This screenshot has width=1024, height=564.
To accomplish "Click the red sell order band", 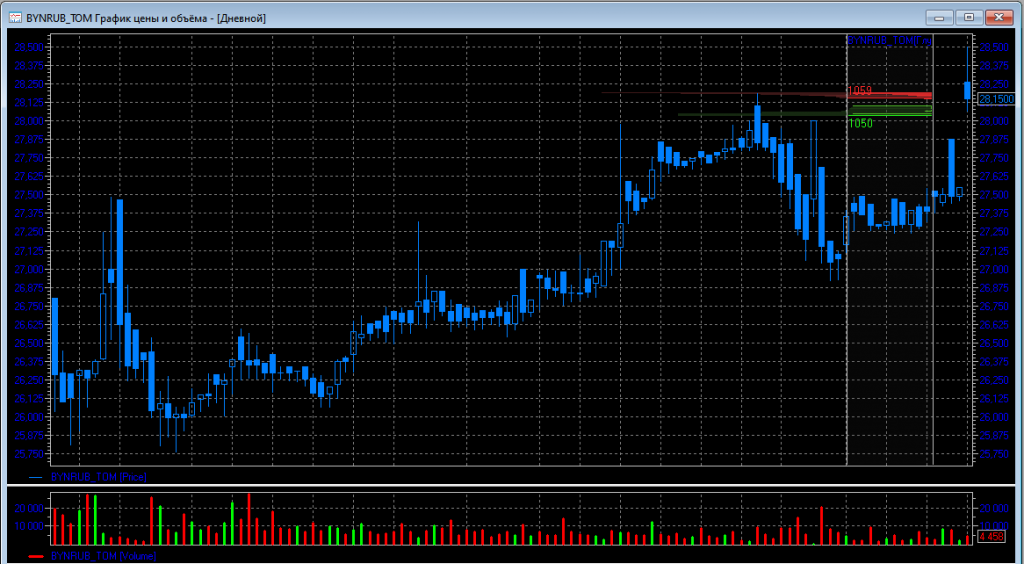I will coord(890,95).
